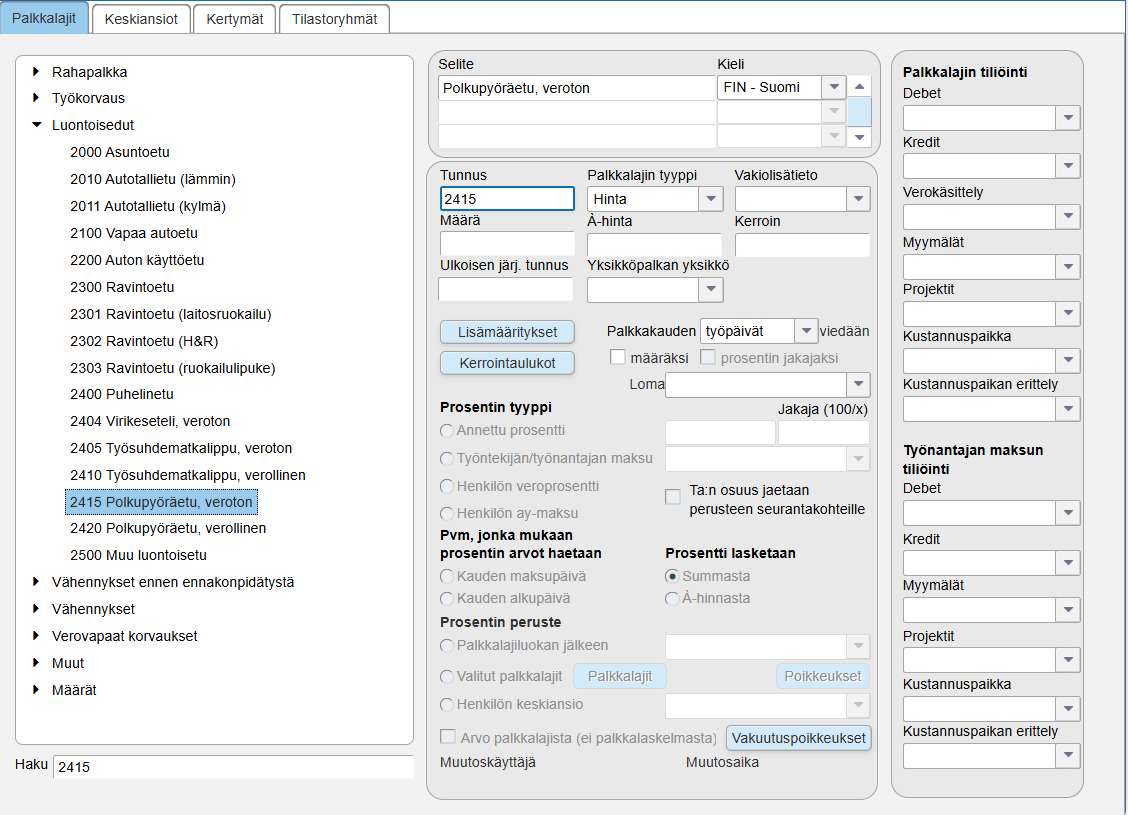This screenshot has height=815, width=1128.
Task: Select 2100 Vapaa autoetu
Action: (x=134, y=233)
